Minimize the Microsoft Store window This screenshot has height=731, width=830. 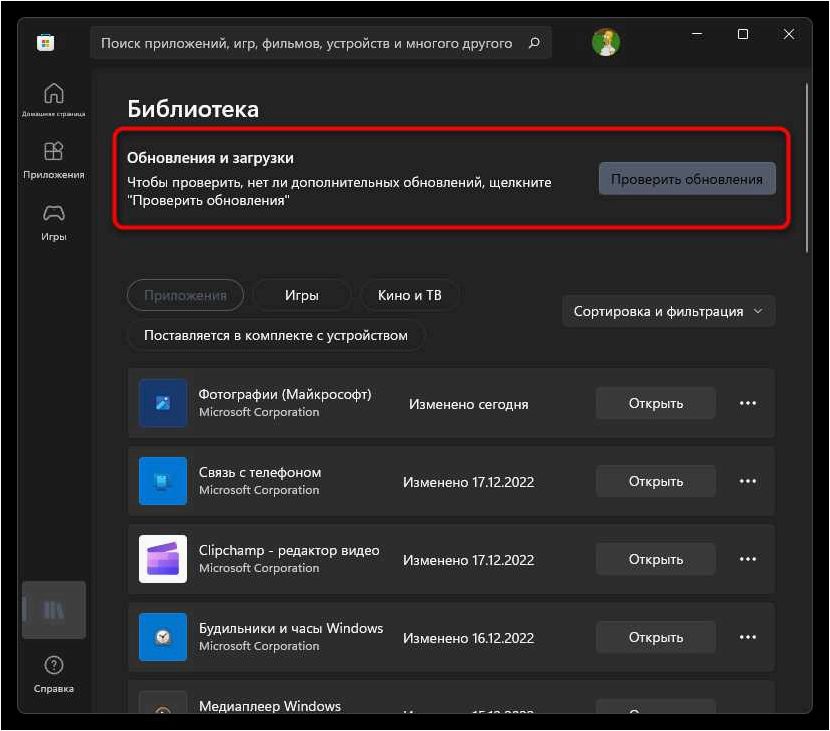click(x=697, y=34)
